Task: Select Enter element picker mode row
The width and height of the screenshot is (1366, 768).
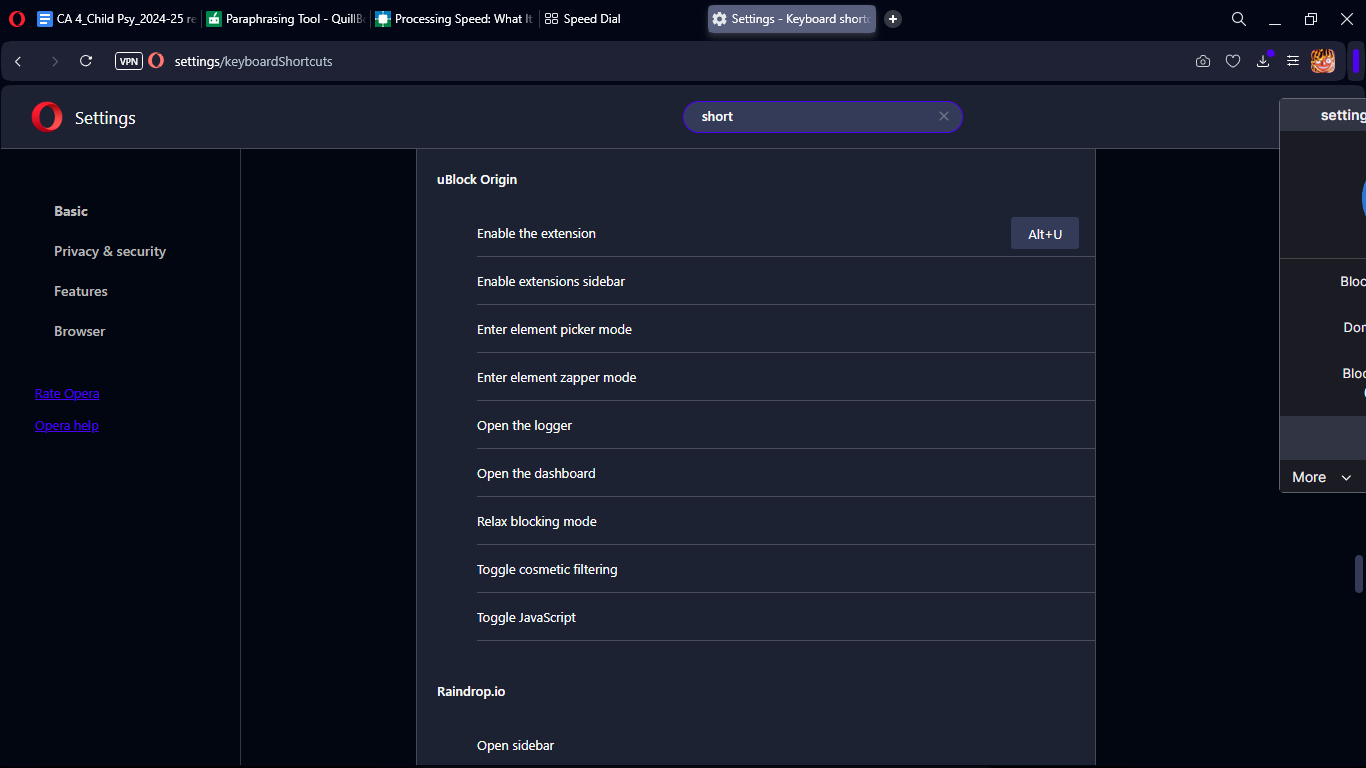Action: click(x=786, y=329)
